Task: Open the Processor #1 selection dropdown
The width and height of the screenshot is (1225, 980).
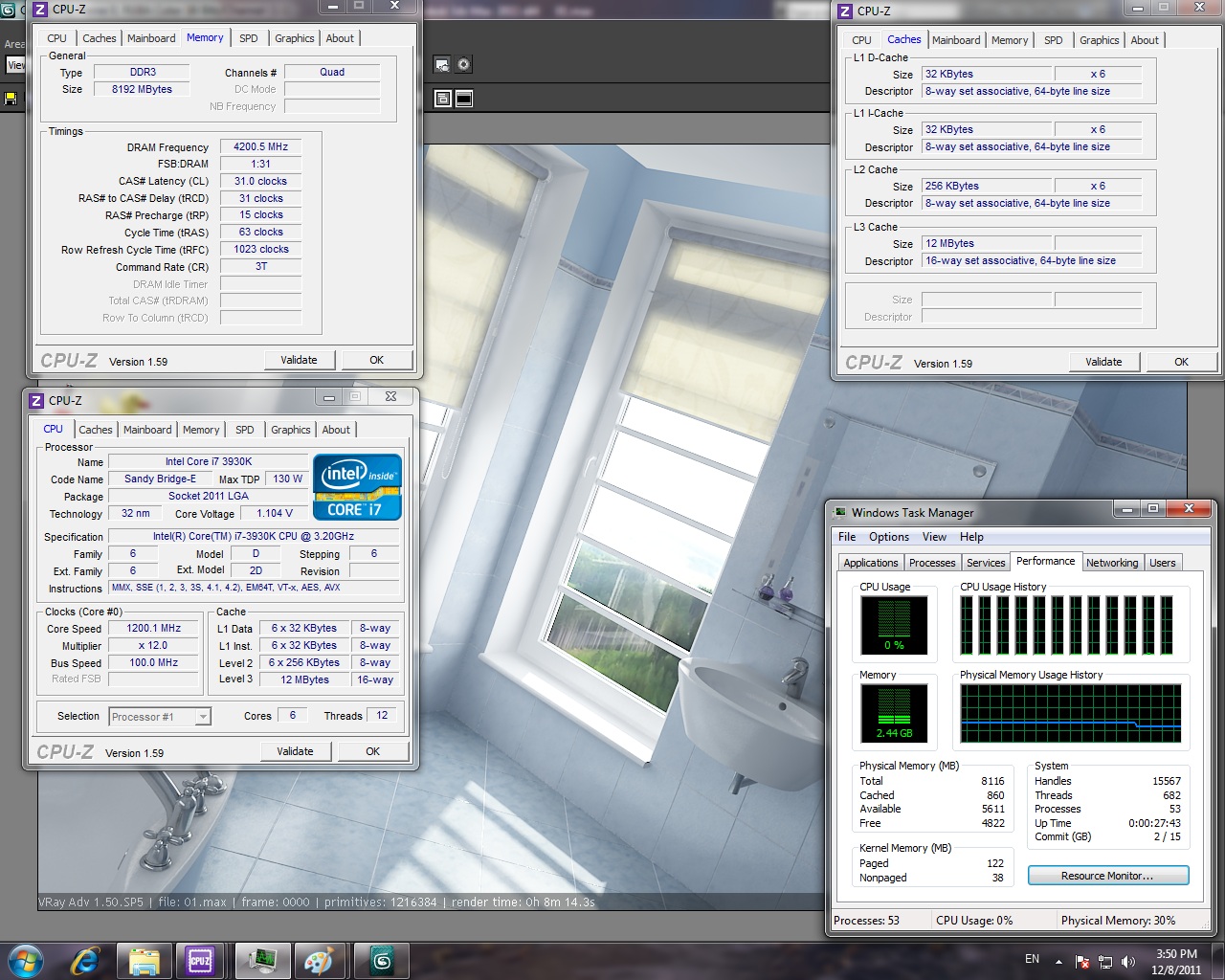Action: click(160, 717)
